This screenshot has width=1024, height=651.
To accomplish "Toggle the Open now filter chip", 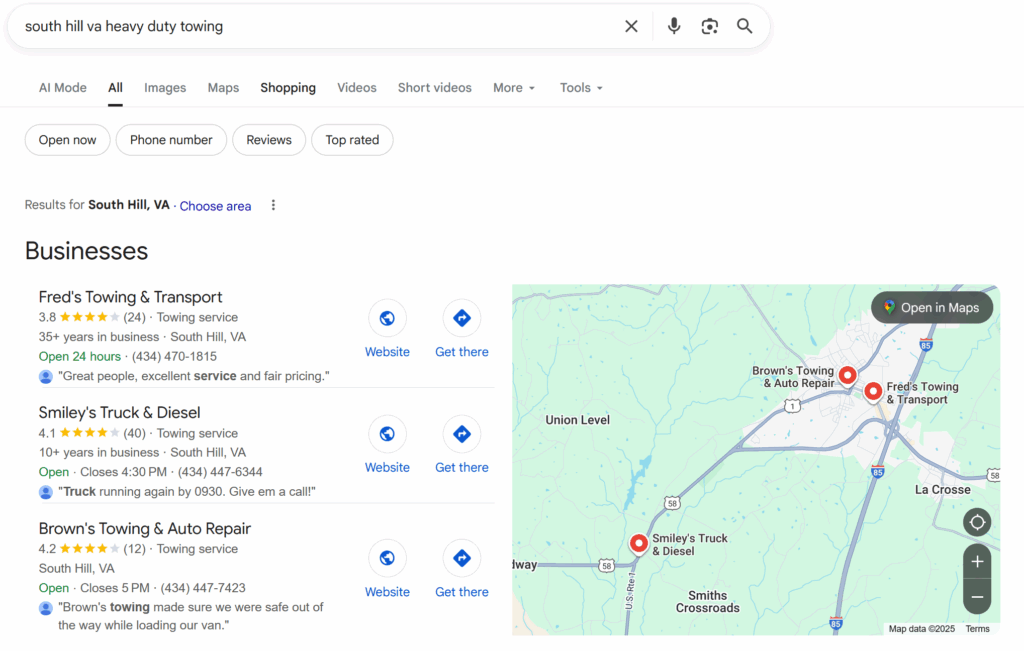I will [67, 140].
